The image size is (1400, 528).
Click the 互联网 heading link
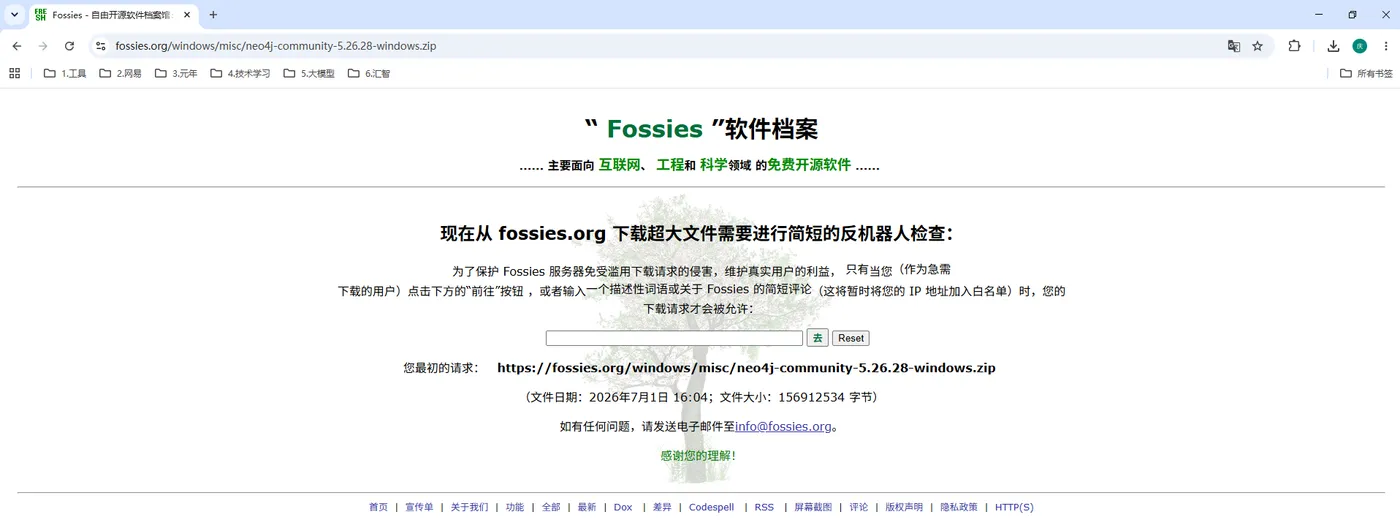click(619, 165)
